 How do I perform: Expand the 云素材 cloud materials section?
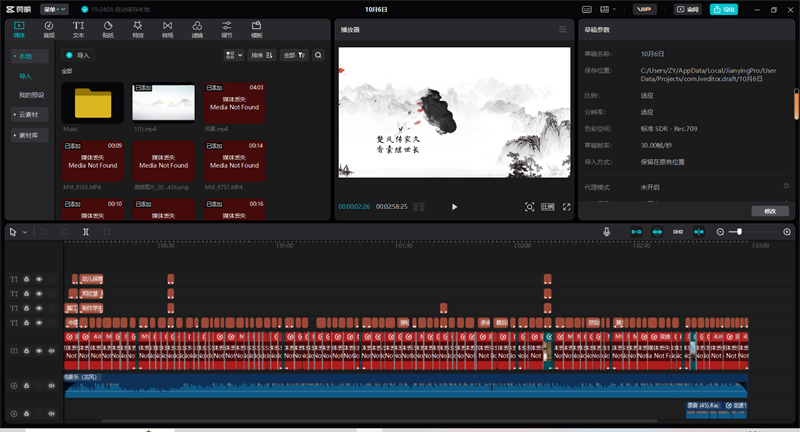point(30,115)
